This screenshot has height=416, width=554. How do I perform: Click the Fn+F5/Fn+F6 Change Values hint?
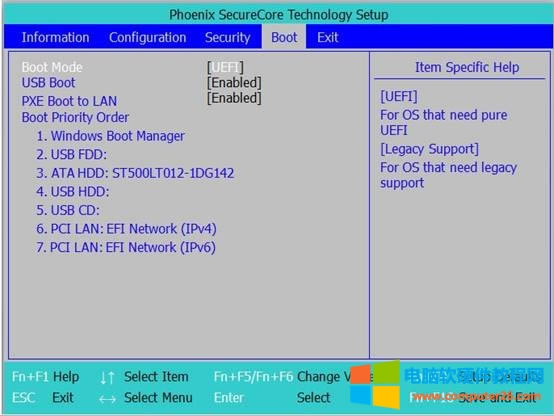293,377
